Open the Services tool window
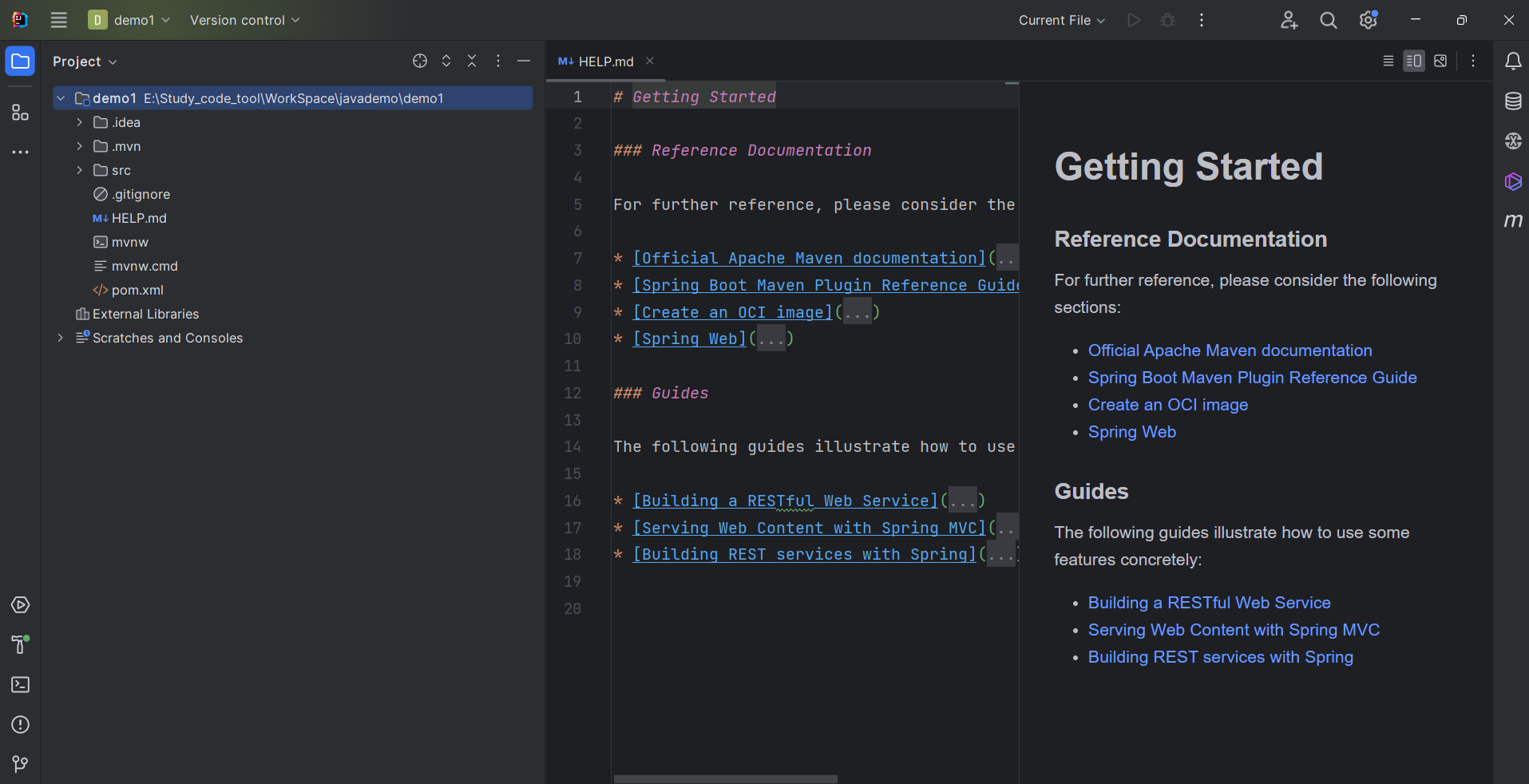Viewport: 1529px width, 784px height. click(20, 605)
